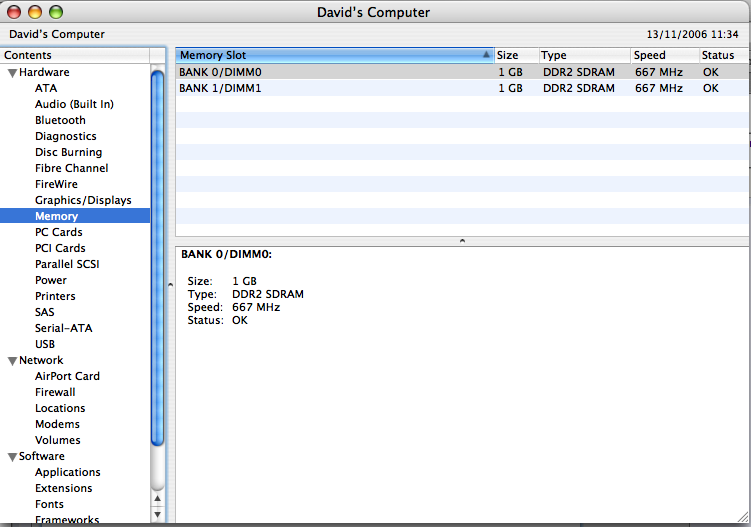The width and height of the screenshot is (751, 527).
Task: Select BANK 1/DIMM1 row
Action: (x=462, y=88)
